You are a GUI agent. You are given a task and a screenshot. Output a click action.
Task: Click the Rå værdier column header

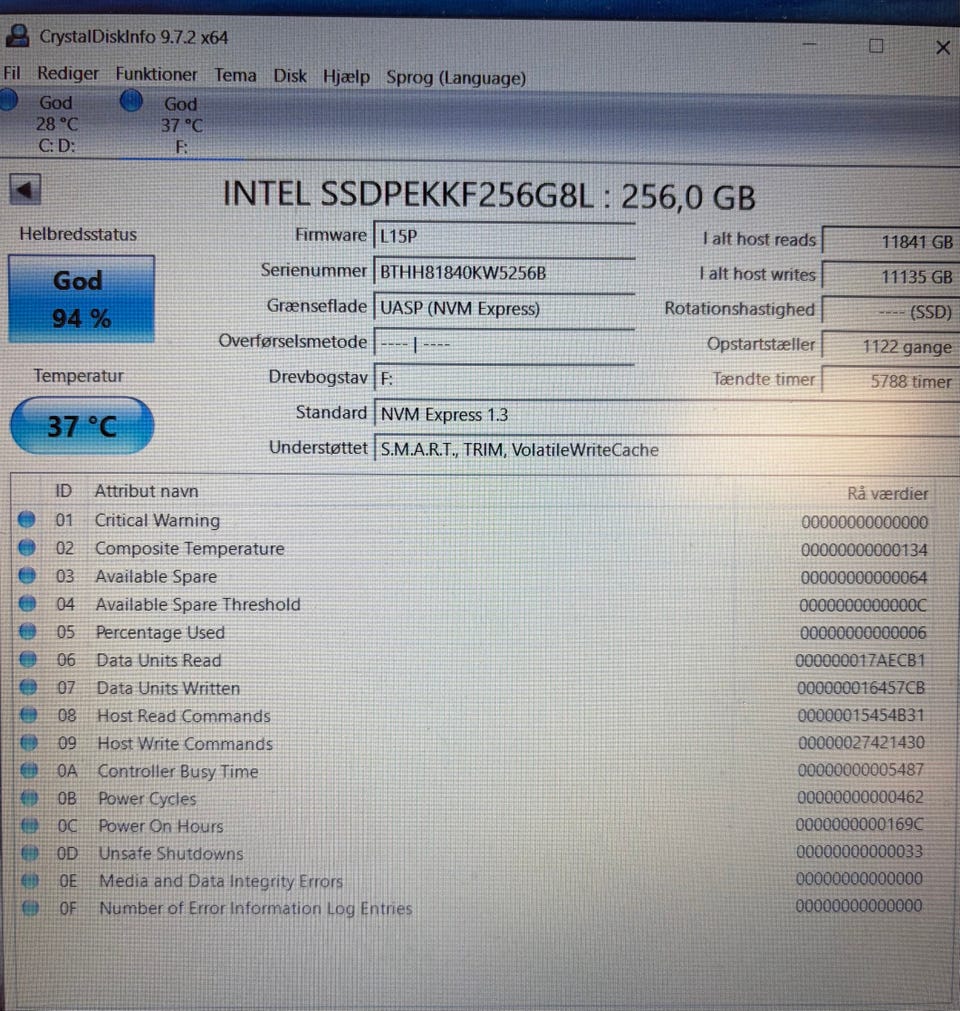(x=887, y=493)
